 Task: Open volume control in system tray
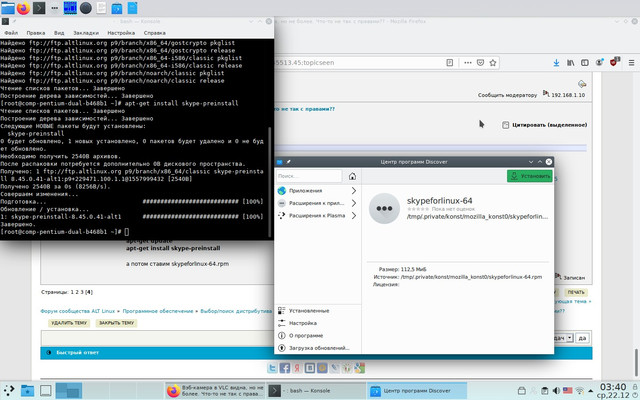(x=556, y=391)
